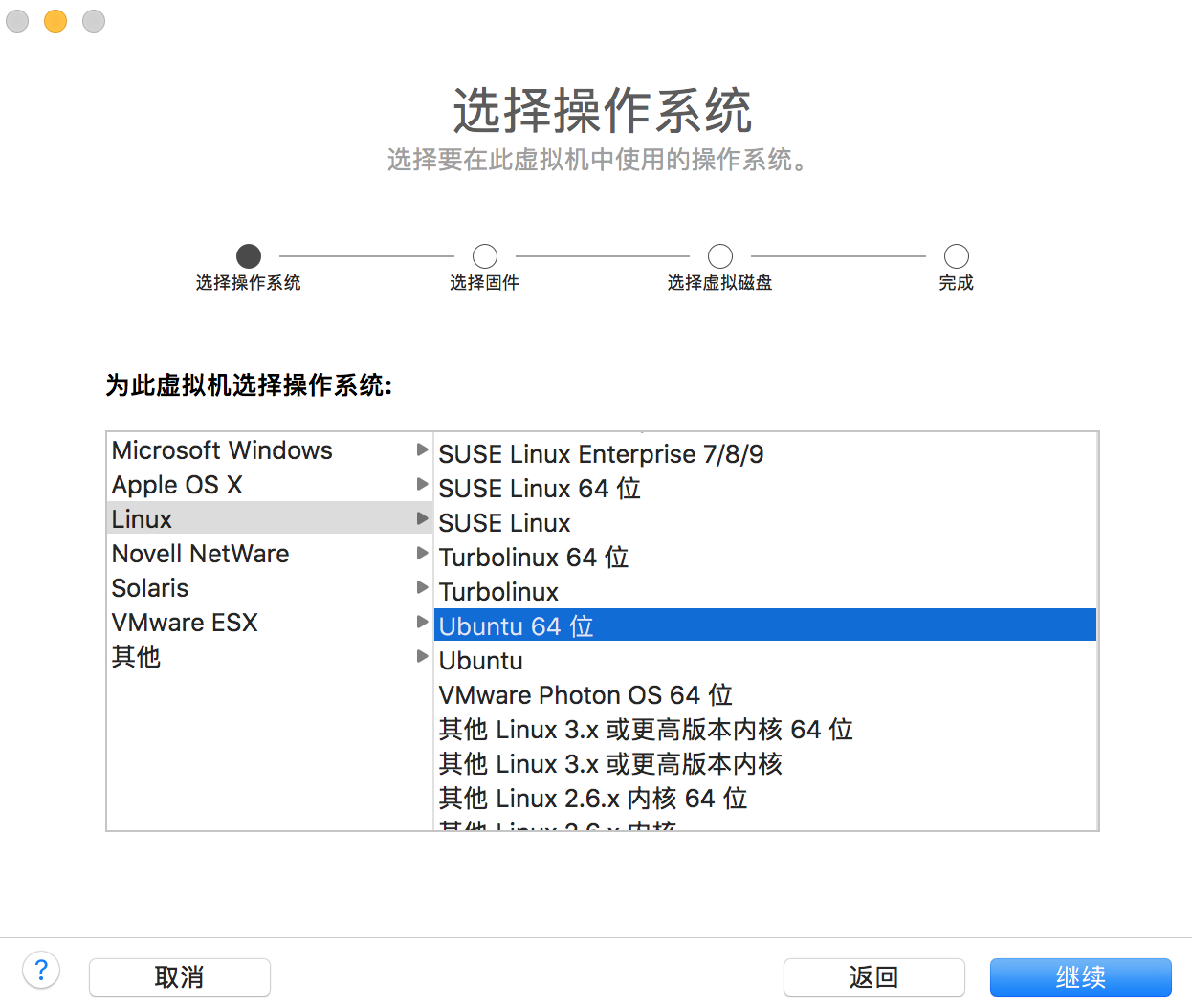
Task: Expand arrow next to VMware ESX
Action: 422,622
